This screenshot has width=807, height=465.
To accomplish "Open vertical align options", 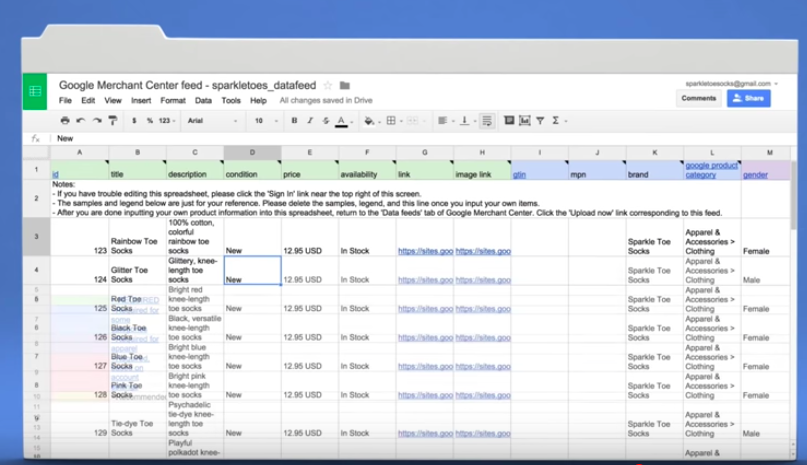I will click(x=465, y=120).
